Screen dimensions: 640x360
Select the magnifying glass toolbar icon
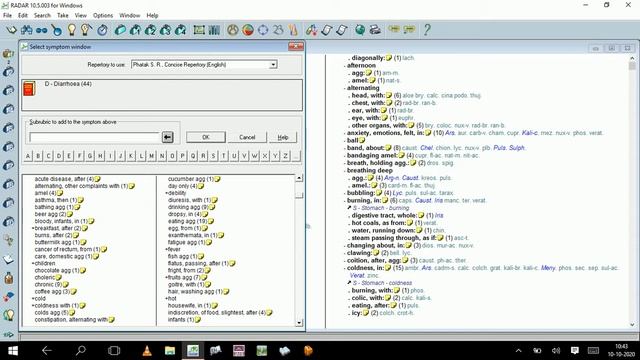click(x=57, y=30)
